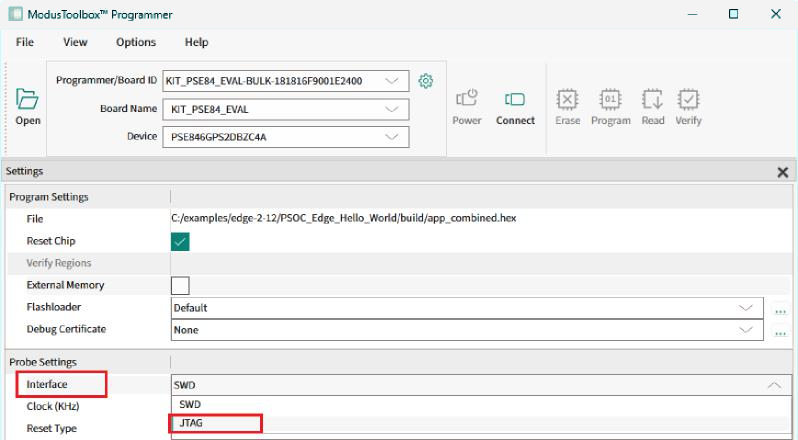Minimize the Programmer window
798x440 pixels.
693,14
